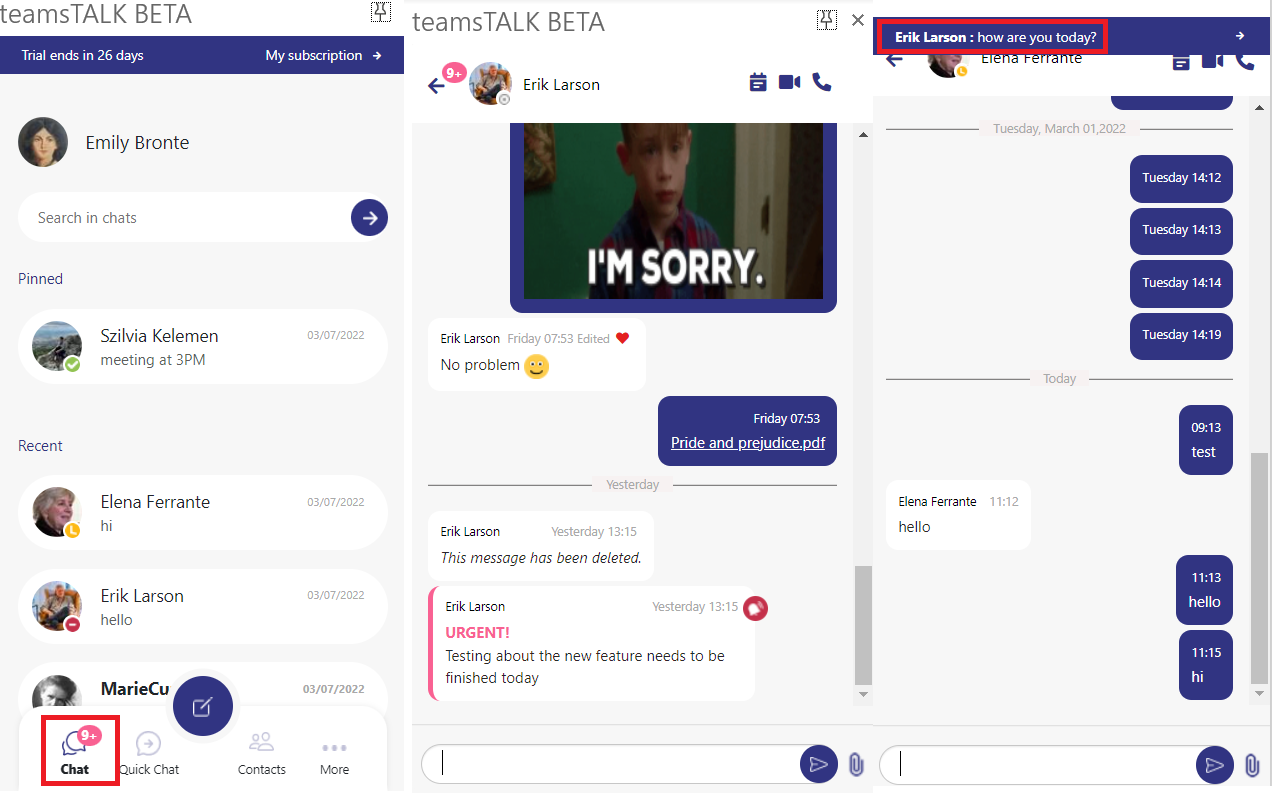Toggle pin on the left teamsTALK window

380,12
